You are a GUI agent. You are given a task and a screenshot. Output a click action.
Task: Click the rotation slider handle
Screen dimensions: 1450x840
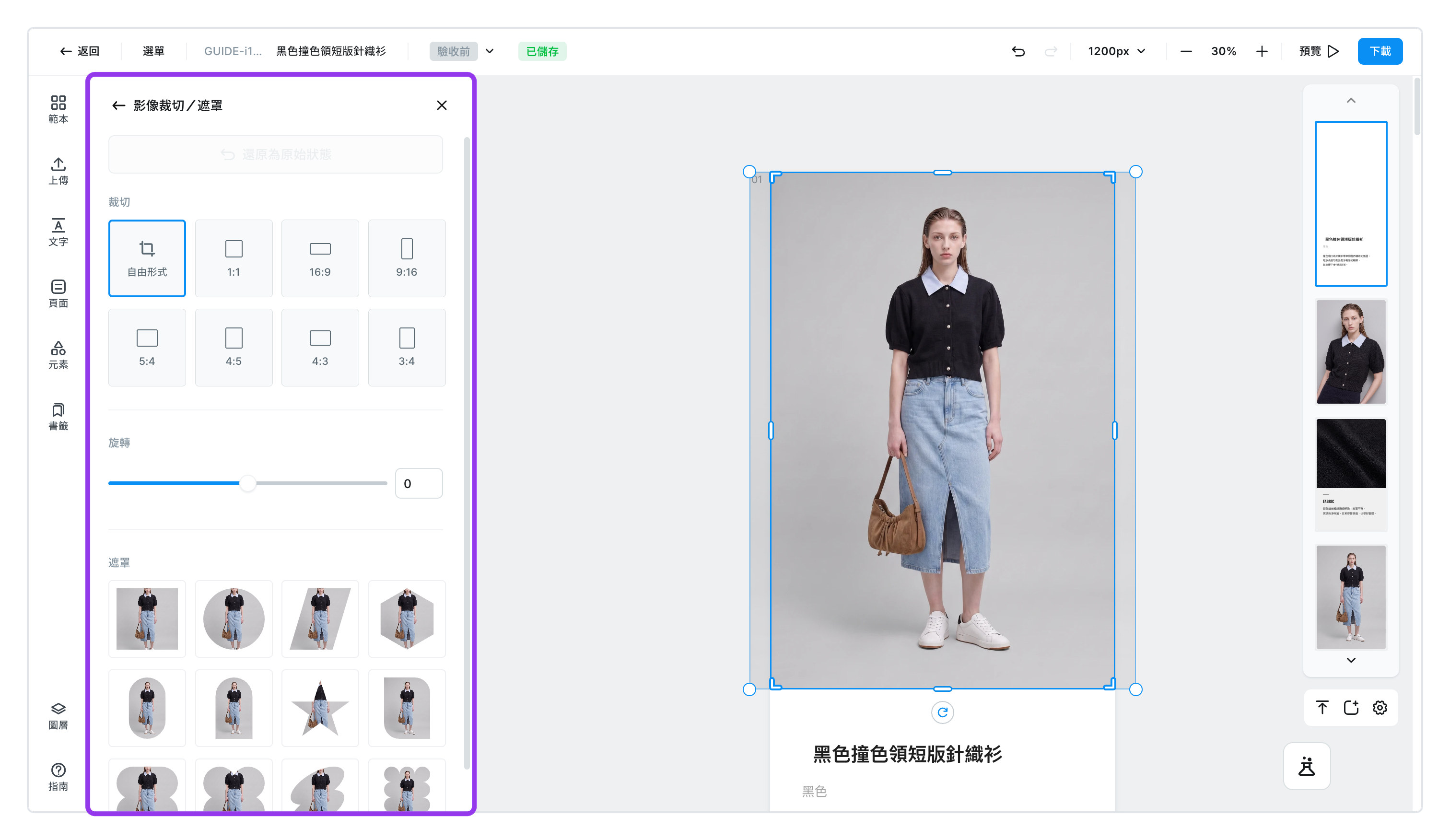coord(247,483)
